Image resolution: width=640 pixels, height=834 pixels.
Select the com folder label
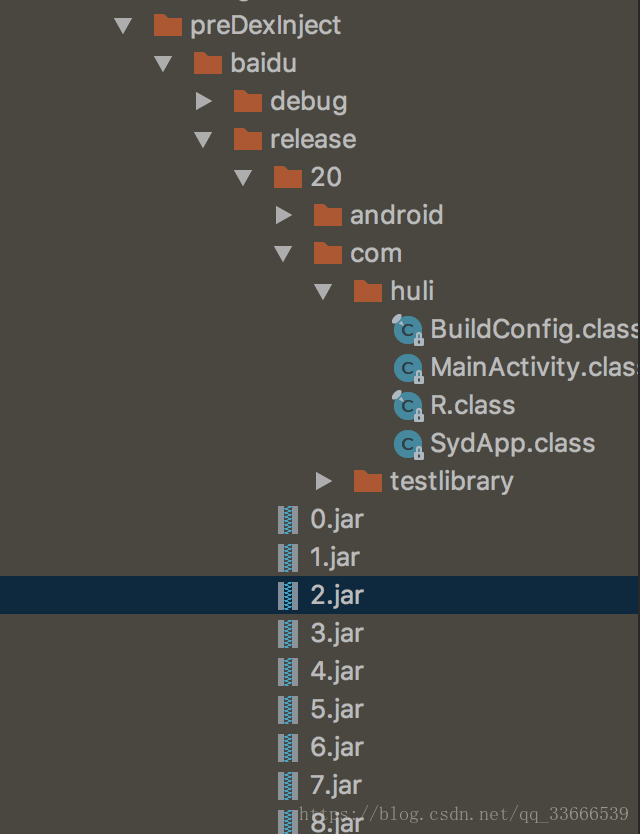(x=376, y=254)
